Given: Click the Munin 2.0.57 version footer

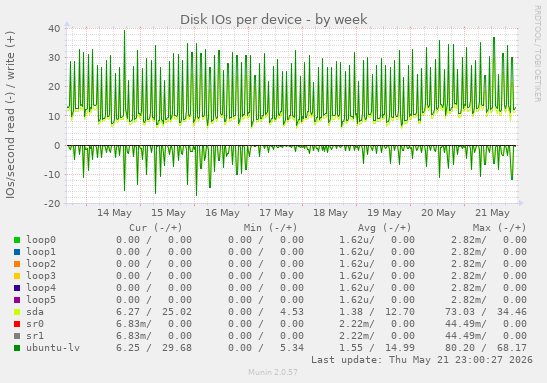Looking at the screenshot, I should [273, 372].
